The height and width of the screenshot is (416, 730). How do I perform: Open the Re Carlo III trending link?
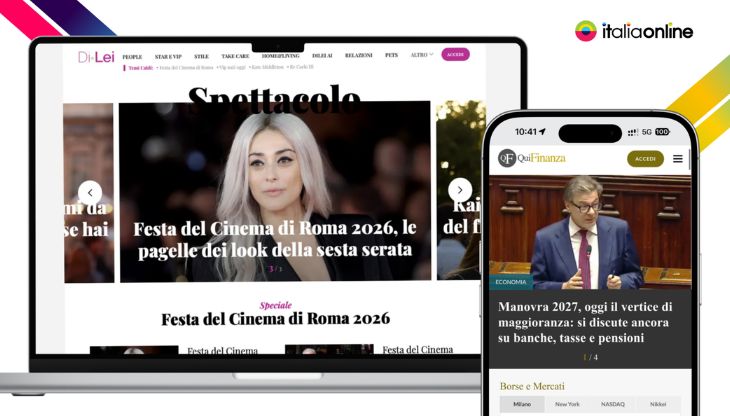300,67
